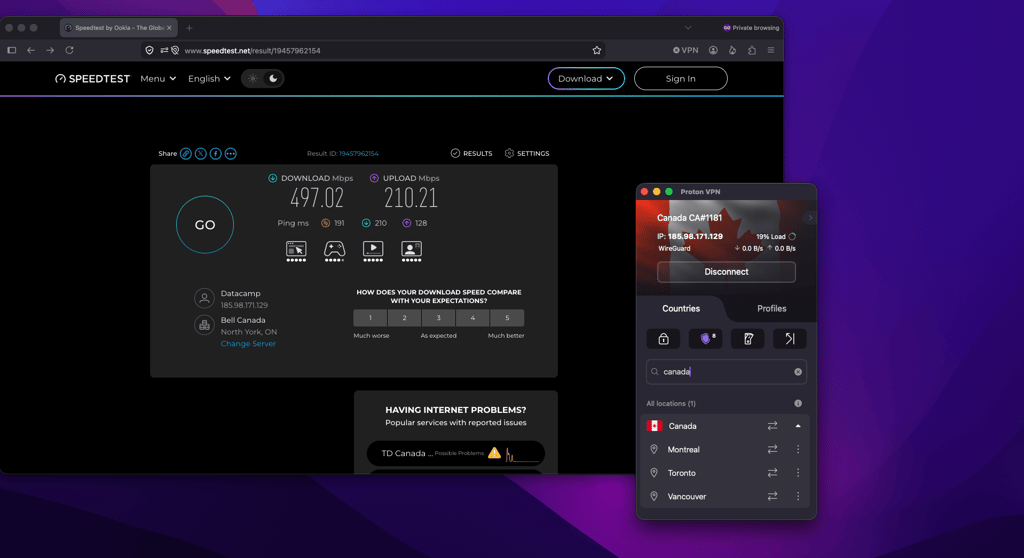Viewport: 1024px width, 558px height.
Task: Rate download speed as 5
Action: (507, 318)
